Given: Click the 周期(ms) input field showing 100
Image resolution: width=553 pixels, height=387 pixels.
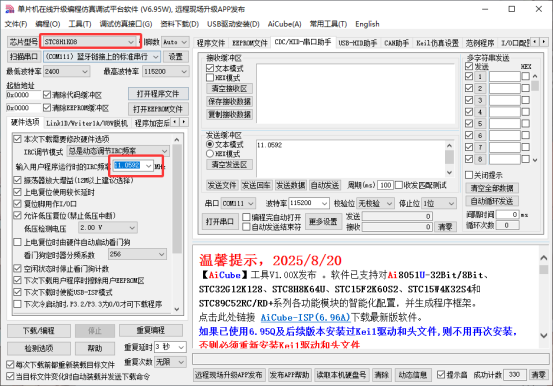Looking at the screenshot, I should 385,185.
